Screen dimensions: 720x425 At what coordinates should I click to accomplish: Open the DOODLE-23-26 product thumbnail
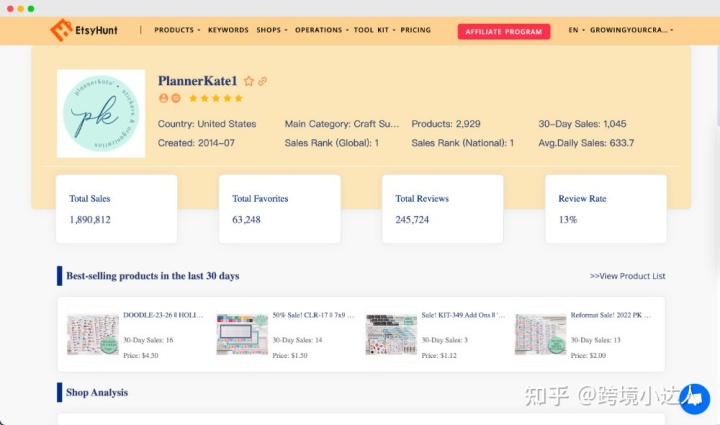pyautogui.click(x=93, y=335)
